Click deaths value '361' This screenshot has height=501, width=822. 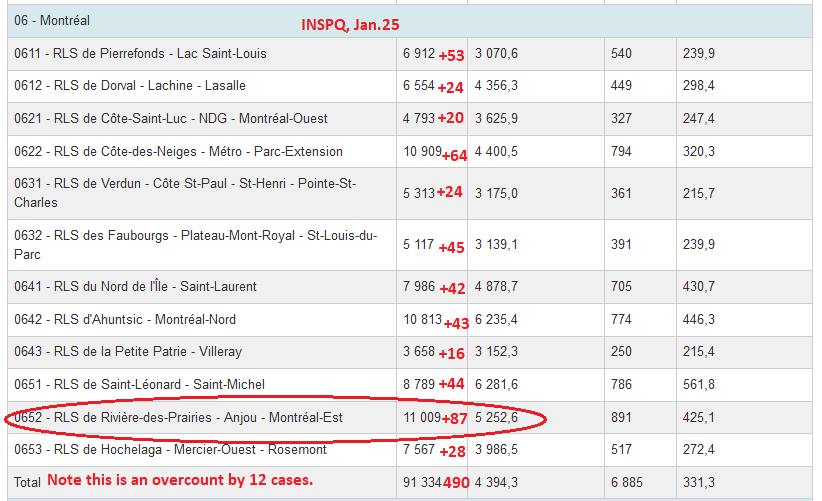pos(621,193)
